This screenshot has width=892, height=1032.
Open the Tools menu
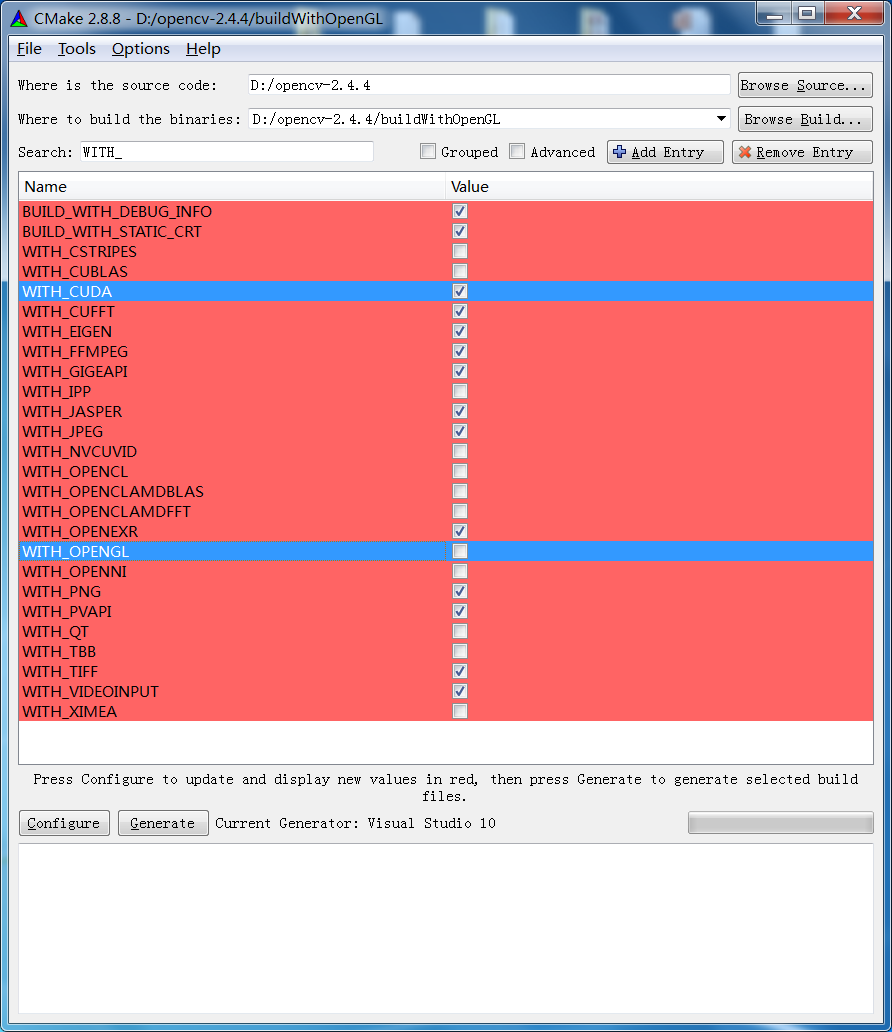tap(76, 49)
